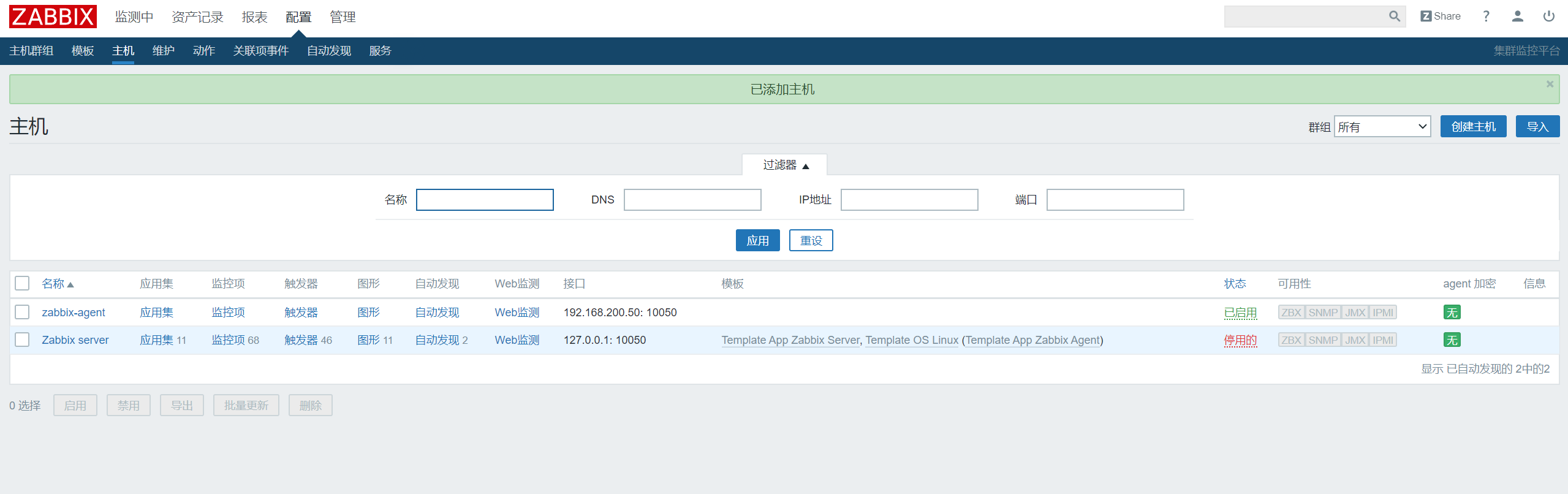
Task: Click ZBX availability badge for zabbix-agent
Action: click(x=1291, y=313)
